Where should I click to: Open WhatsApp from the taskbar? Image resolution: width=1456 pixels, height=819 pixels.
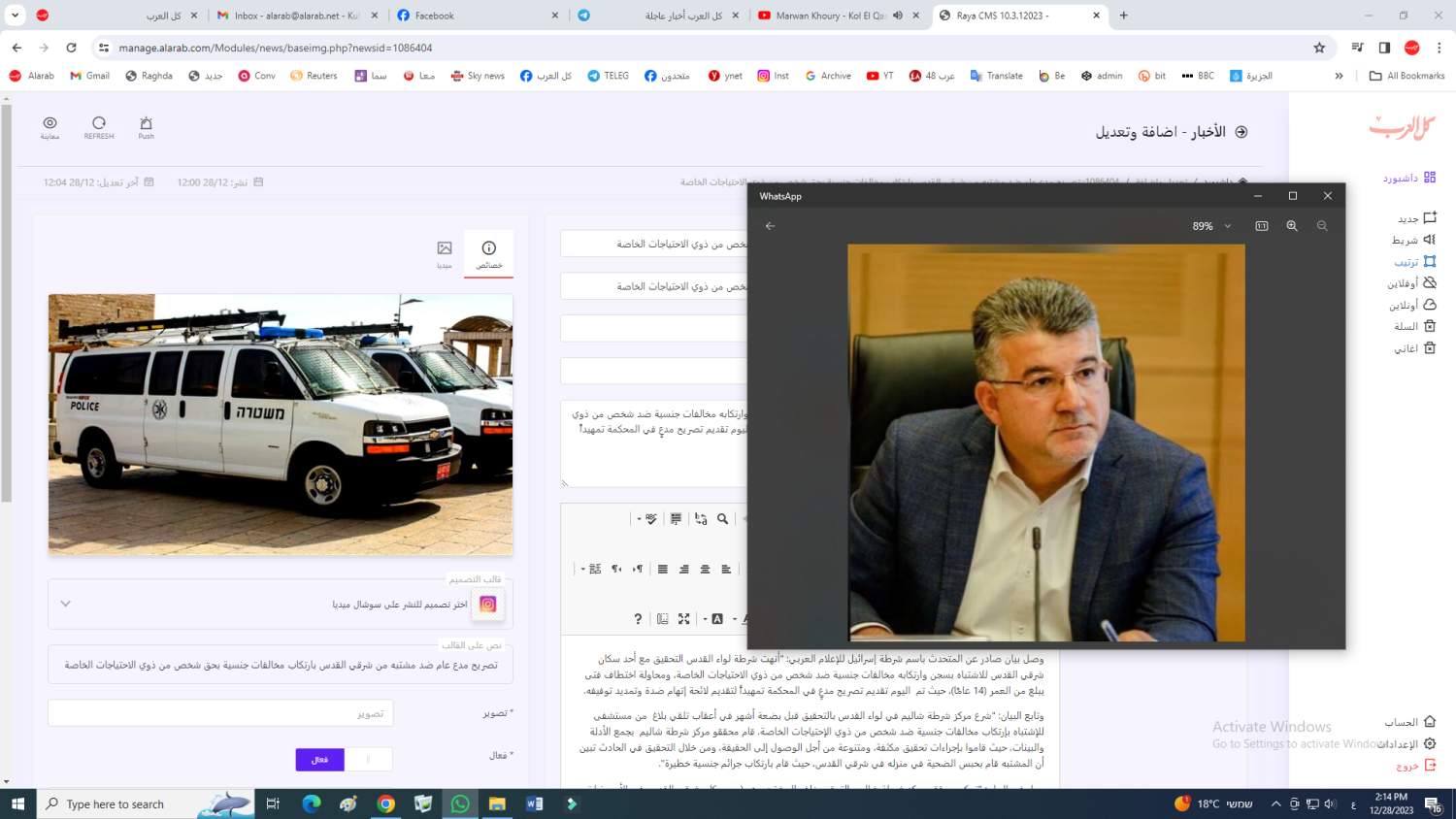pyautogui.click(x=460, y=803)
